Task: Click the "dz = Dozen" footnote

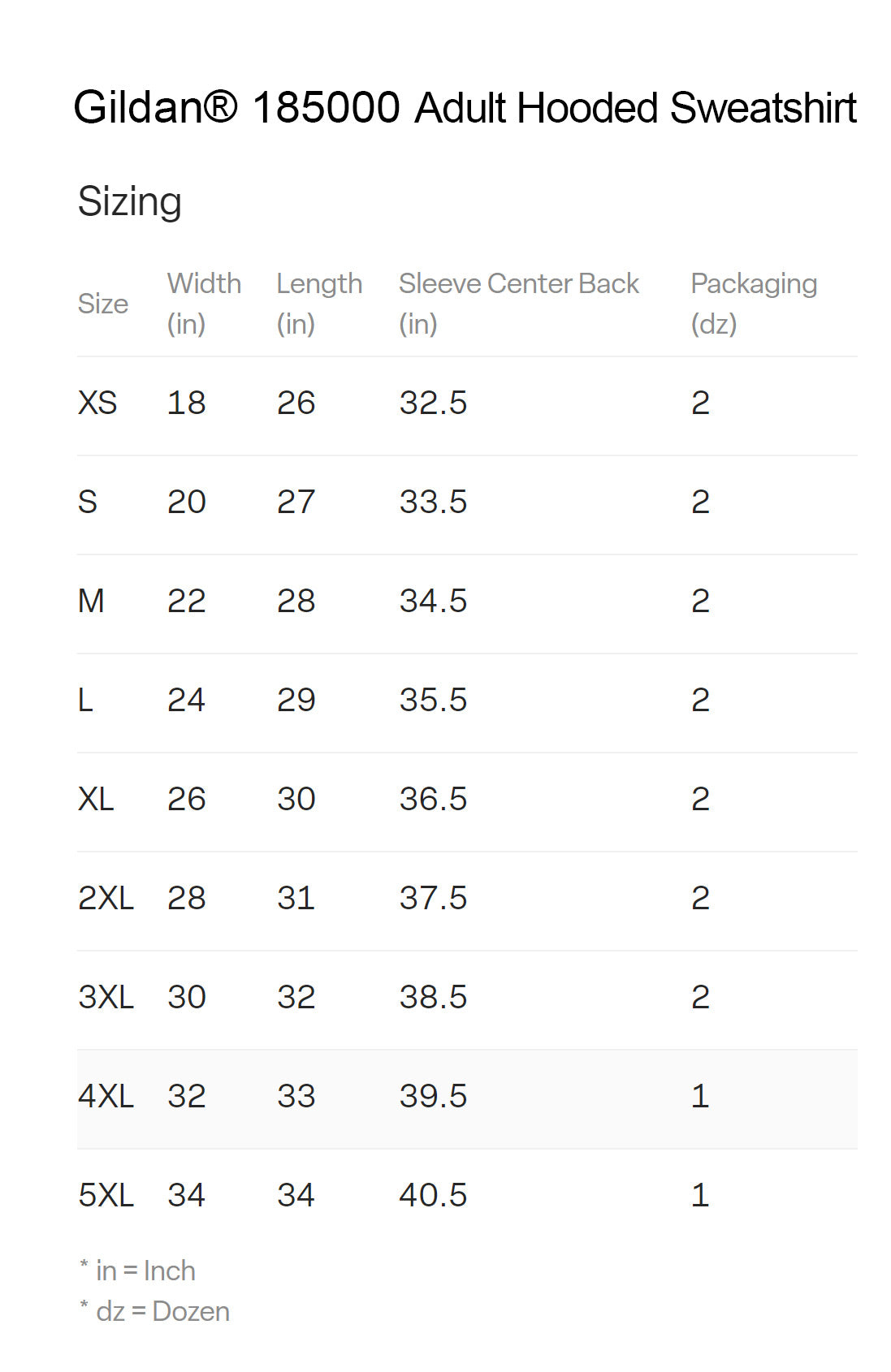Action: [x=162, y=1311]
